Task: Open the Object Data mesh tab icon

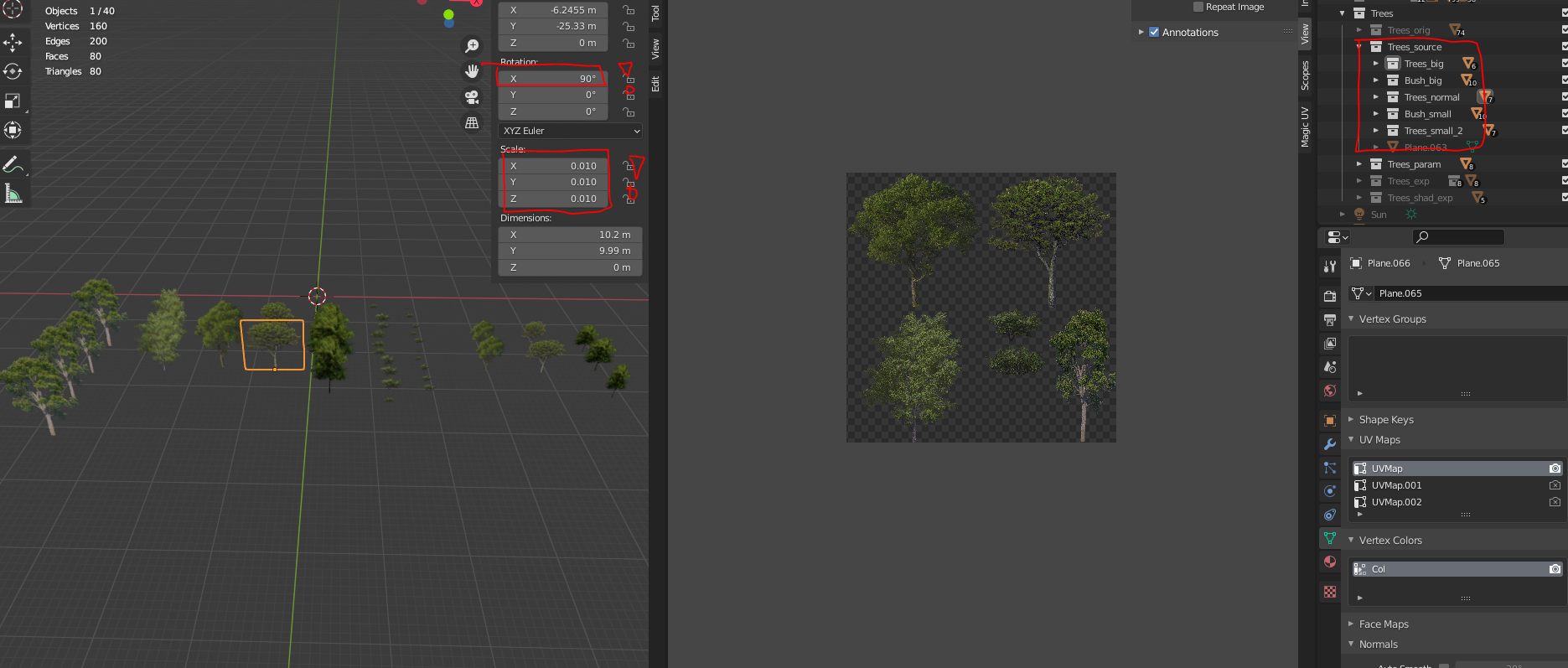Action: point(1330,538)
